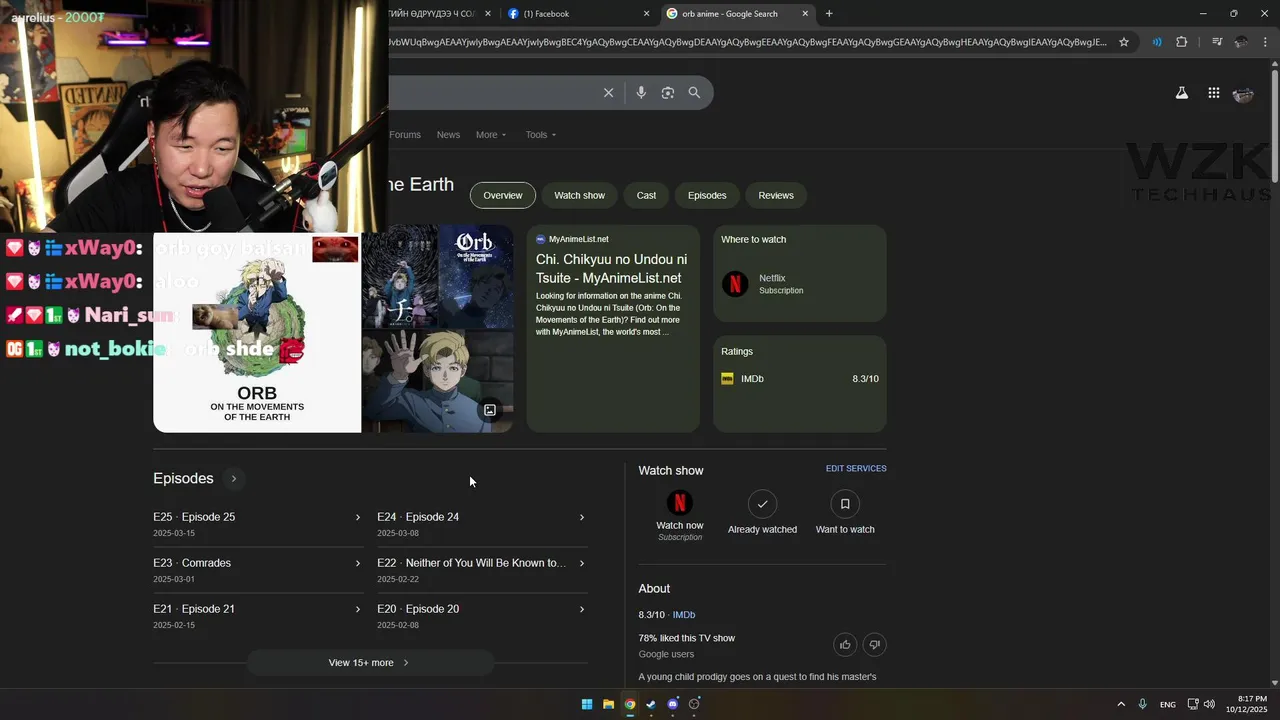Click EDIT SERVICES link
The height and width of the screenshot is (720, 1280).
click(856, 469)
